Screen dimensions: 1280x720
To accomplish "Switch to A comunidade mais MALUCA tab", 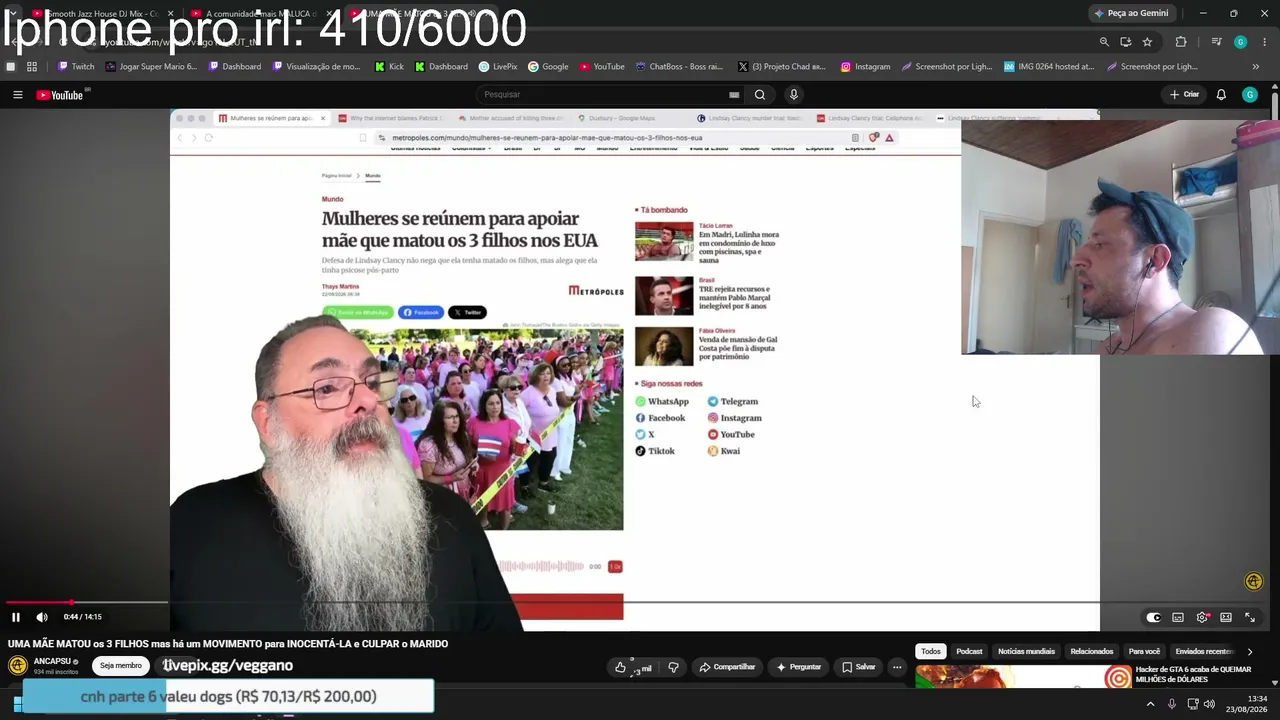I will 261,14.
